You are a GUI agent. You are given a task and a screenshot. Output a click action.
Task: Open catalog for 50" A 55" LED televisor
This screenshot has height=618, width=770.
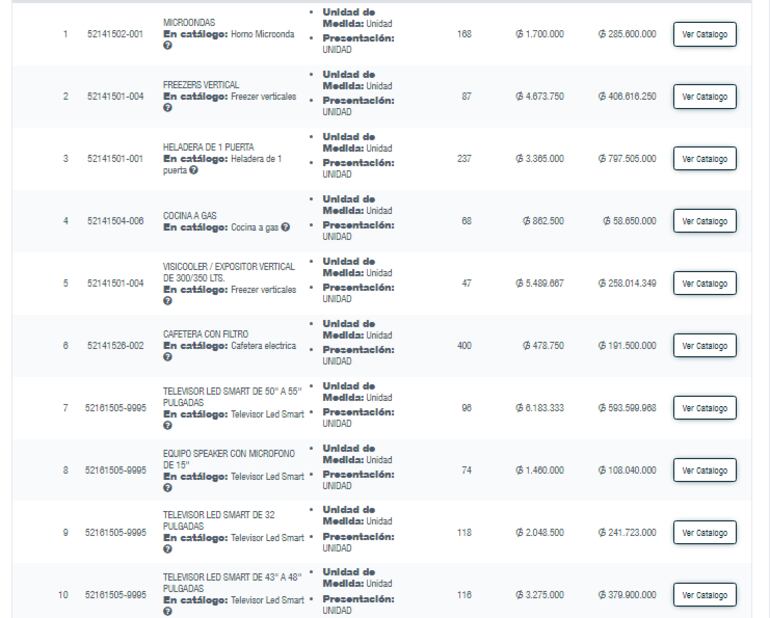(704, 408)
